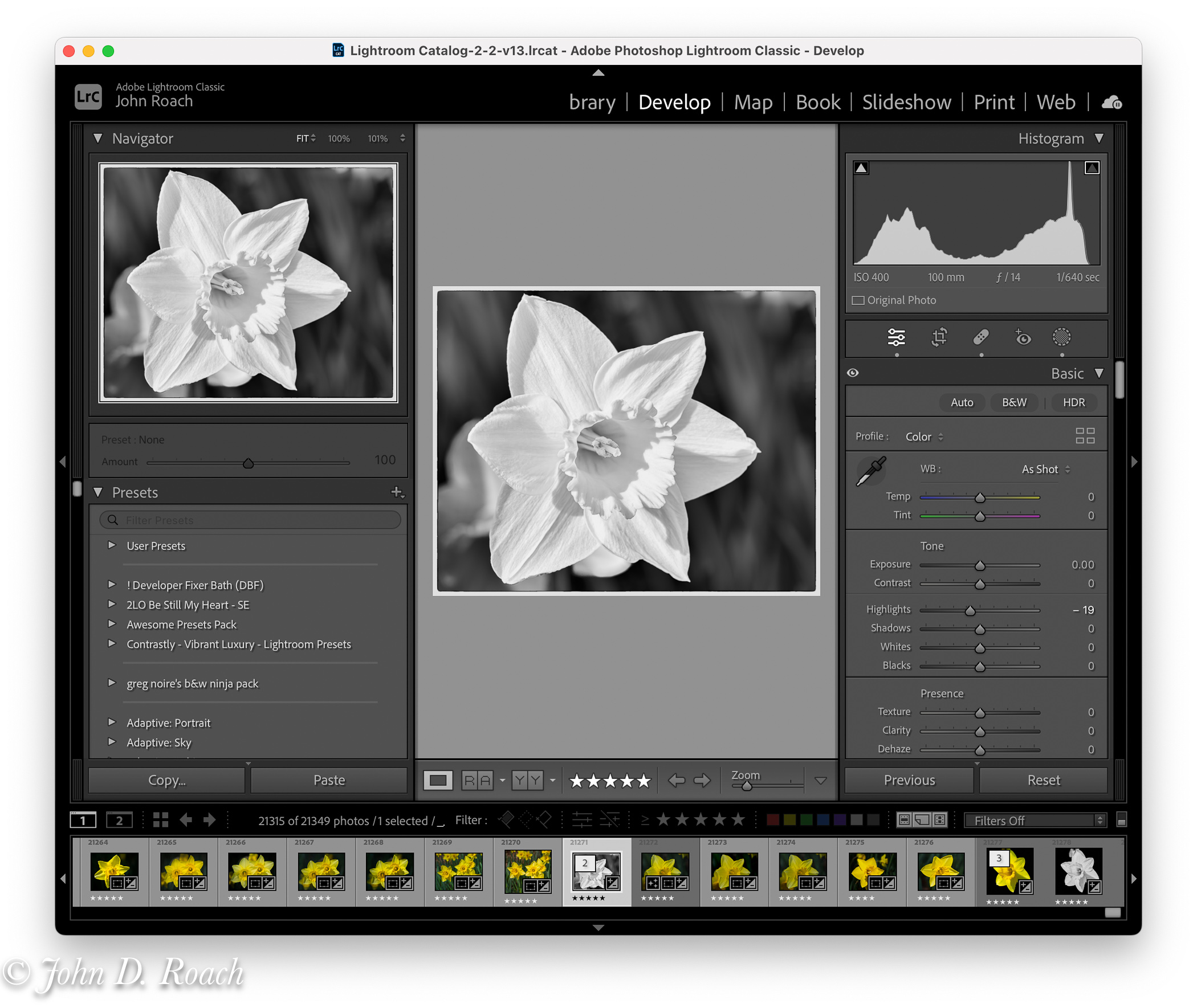
Task: Click the Highlights slider handle
Action: [970, 611]
